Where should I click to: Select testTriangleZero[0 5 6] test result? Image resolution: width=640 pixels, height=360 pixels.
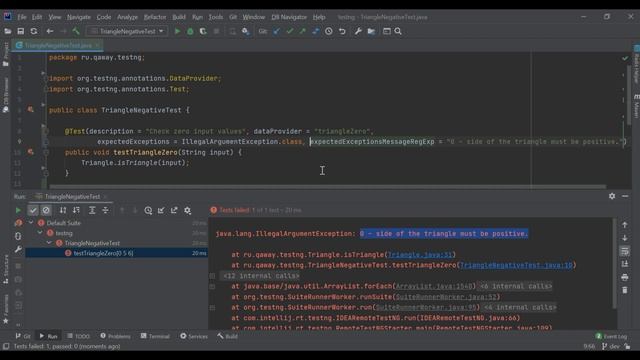click(116, 253)
